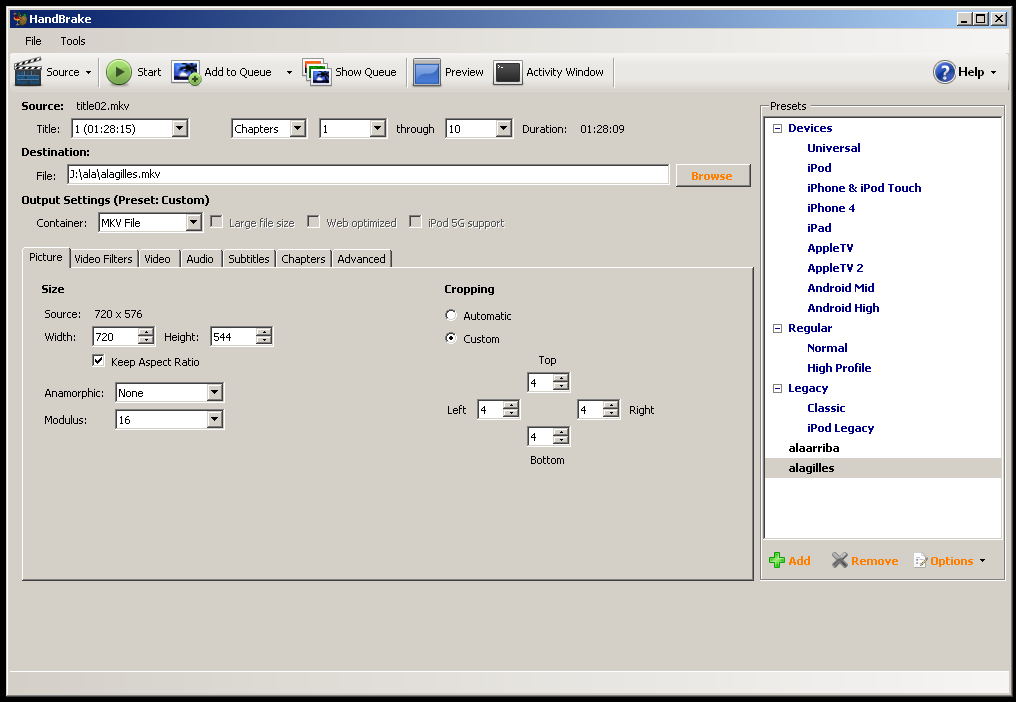Adjust the Top crop stepper

tap(561, 382)
